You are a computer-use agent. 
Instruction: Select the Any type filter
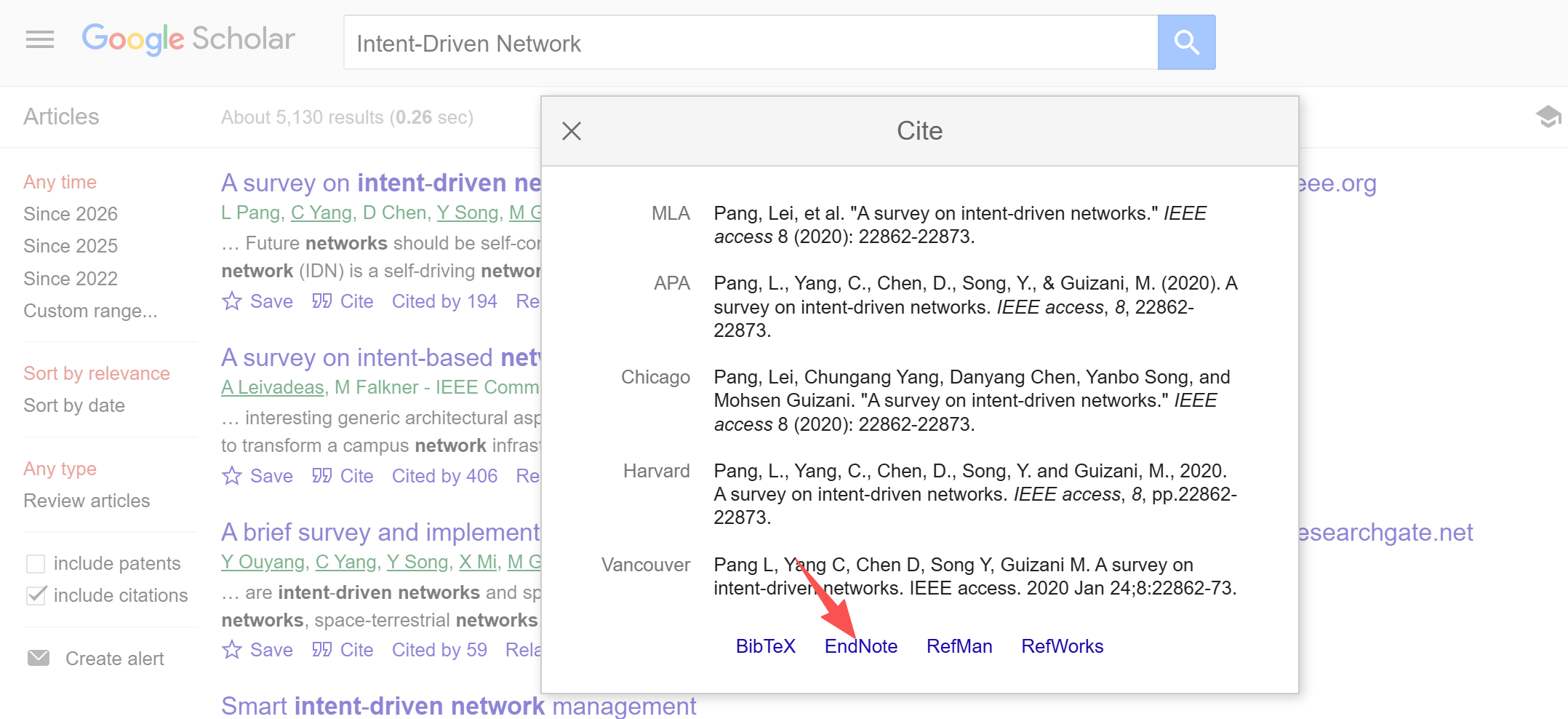[60, 469]
